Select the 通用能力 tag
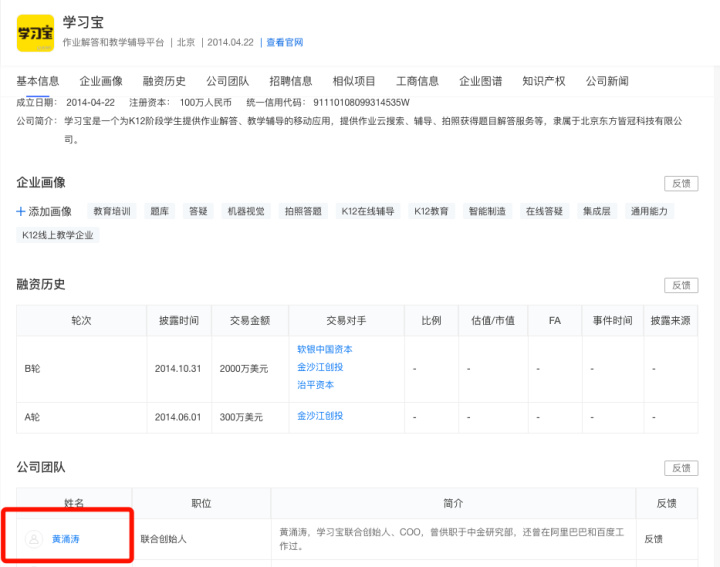Viewport: 720px width, 567px height. point(649,211)
